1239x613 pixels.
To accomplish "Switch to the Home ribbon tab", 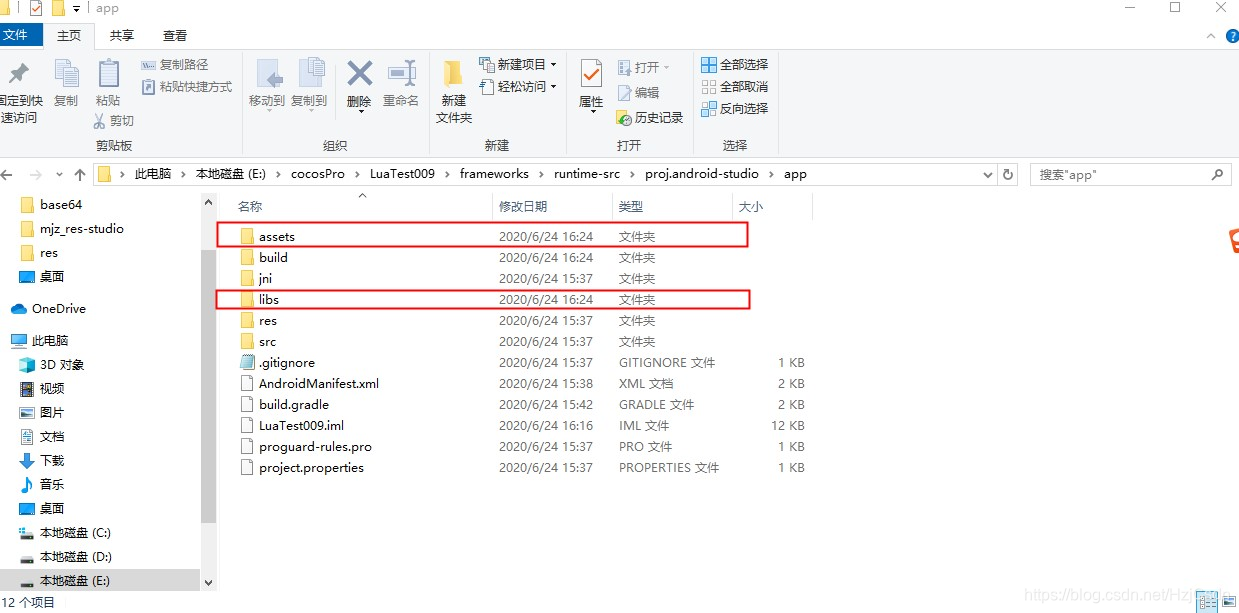I will pos(69,35).
